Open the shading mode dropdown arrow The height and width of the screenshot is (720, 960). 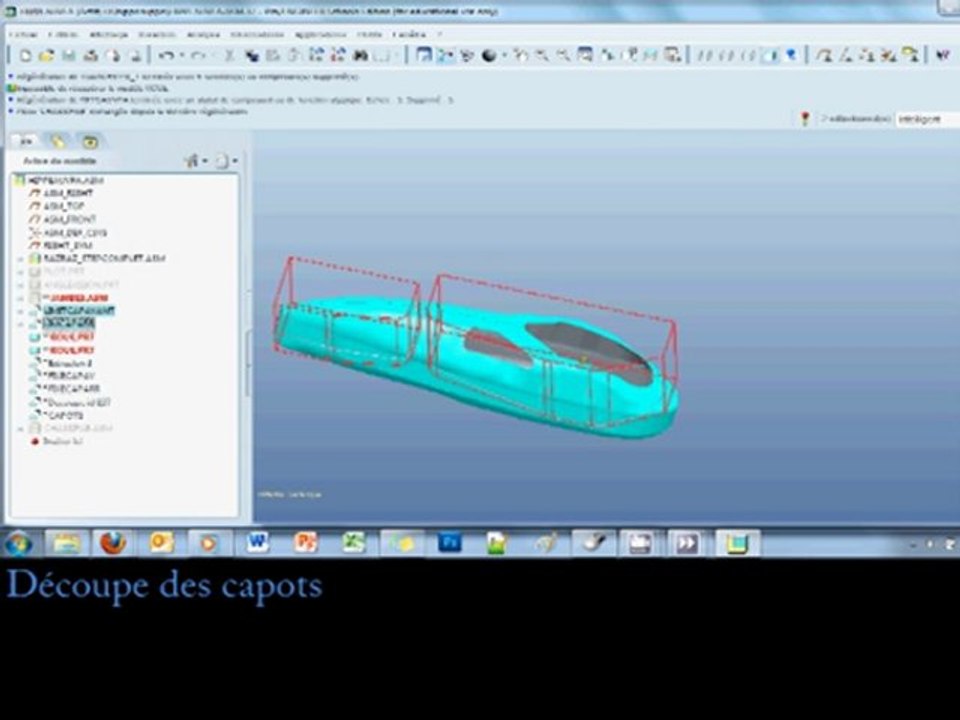pyautogui.click(x=504, y=56)
